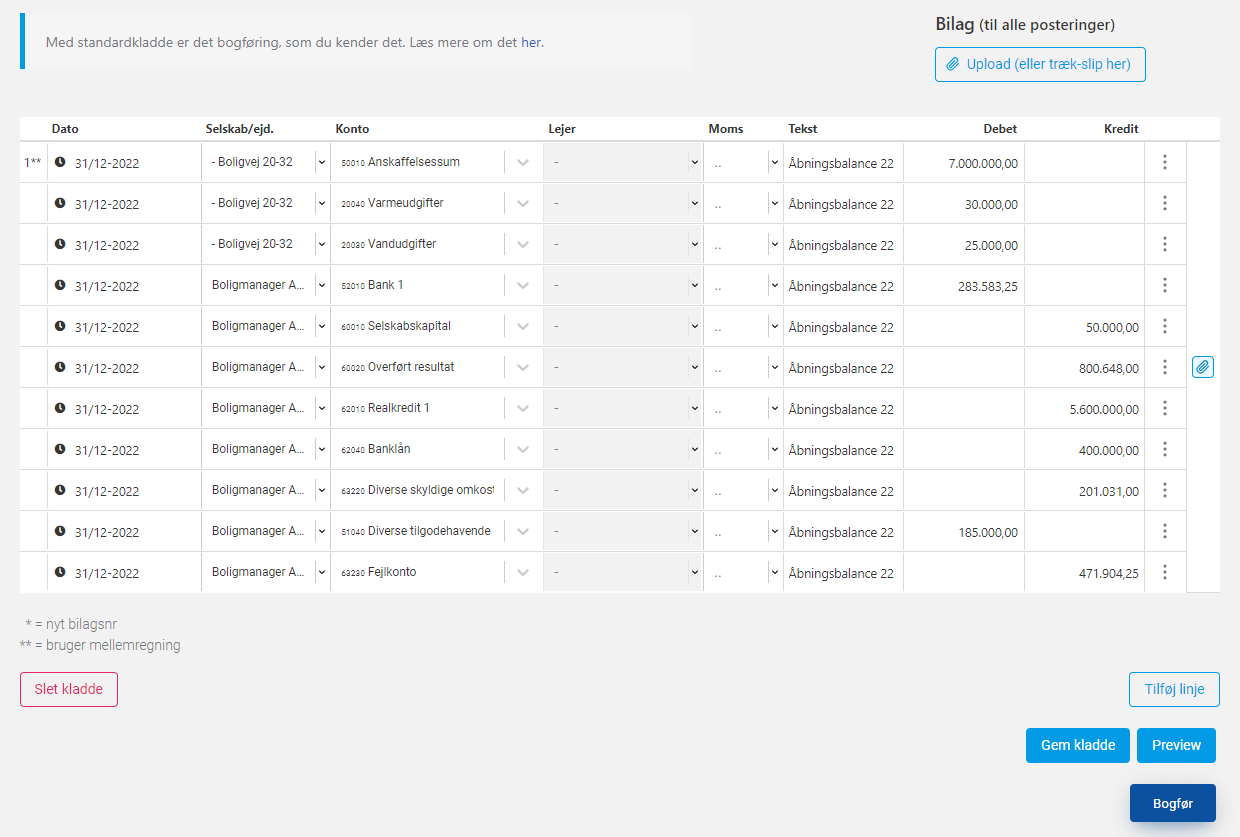1240x837 pixels.
Task: Open the three-dot menu for Vandudgifter row
Action: [x=1165, y=244]
